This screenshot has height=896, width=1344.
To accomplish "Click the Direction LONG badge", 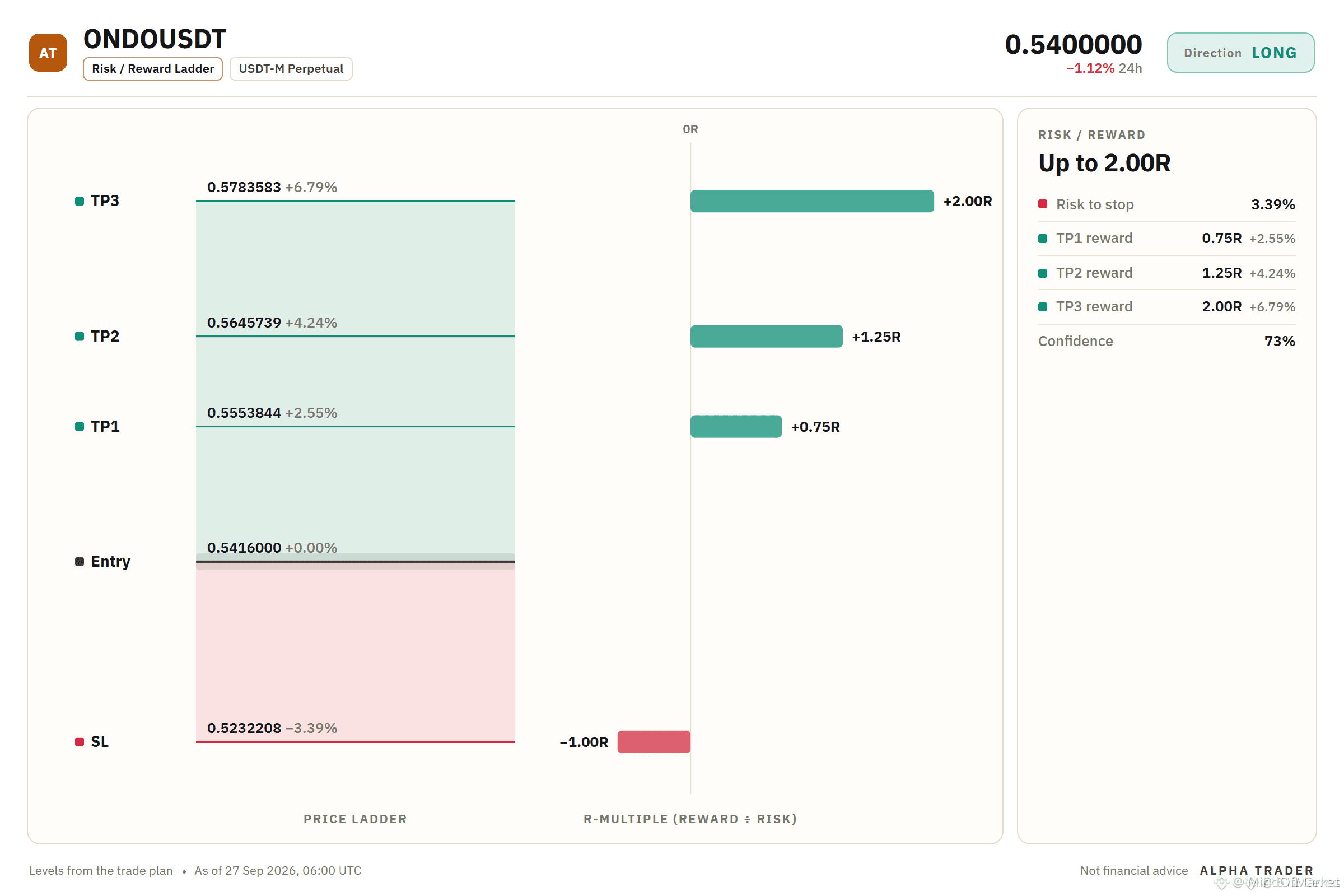I will point(1240,53).
